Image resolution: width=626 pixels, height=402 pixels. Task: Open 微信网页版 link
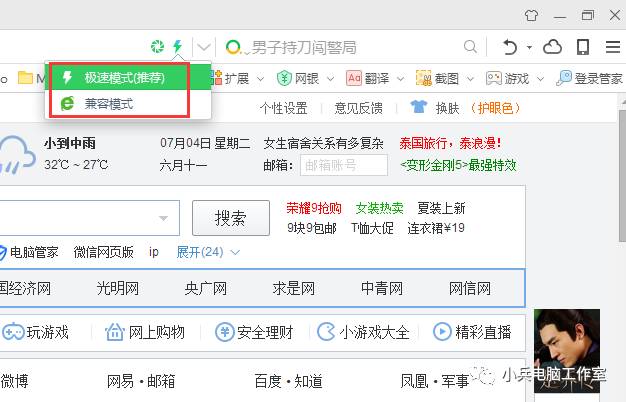pos(103,252)
